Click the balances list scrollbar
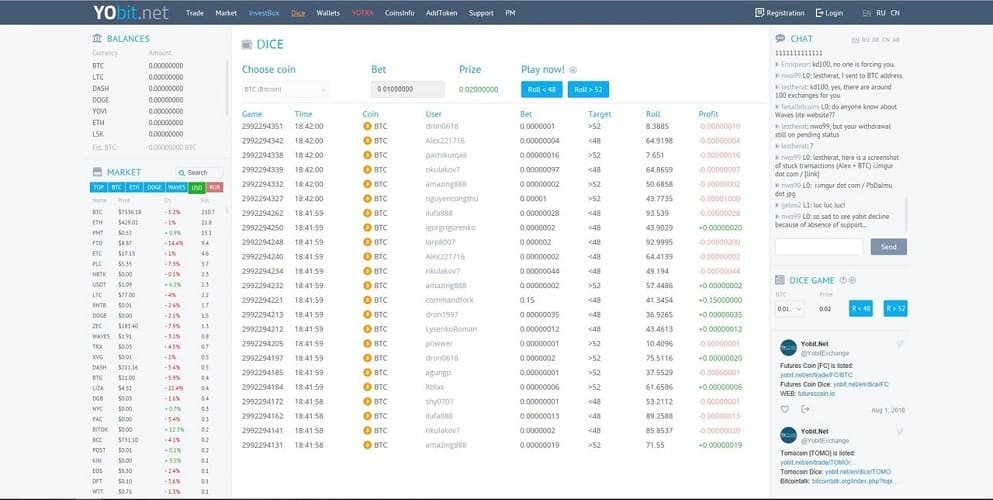Screen dimensions: 993x500 pyautogui.click(x=227, y=89)
